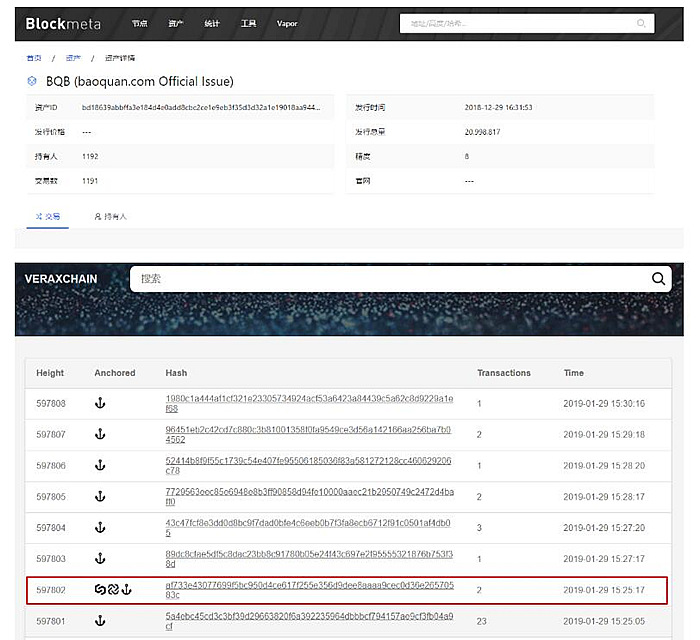Click the anchor icon for block 597804
700x640 pixels.
(x=100, y=528)
